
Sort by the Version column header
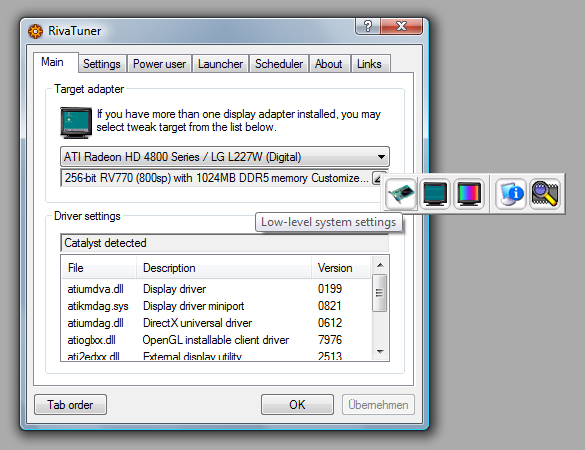(x=341, y=268)
